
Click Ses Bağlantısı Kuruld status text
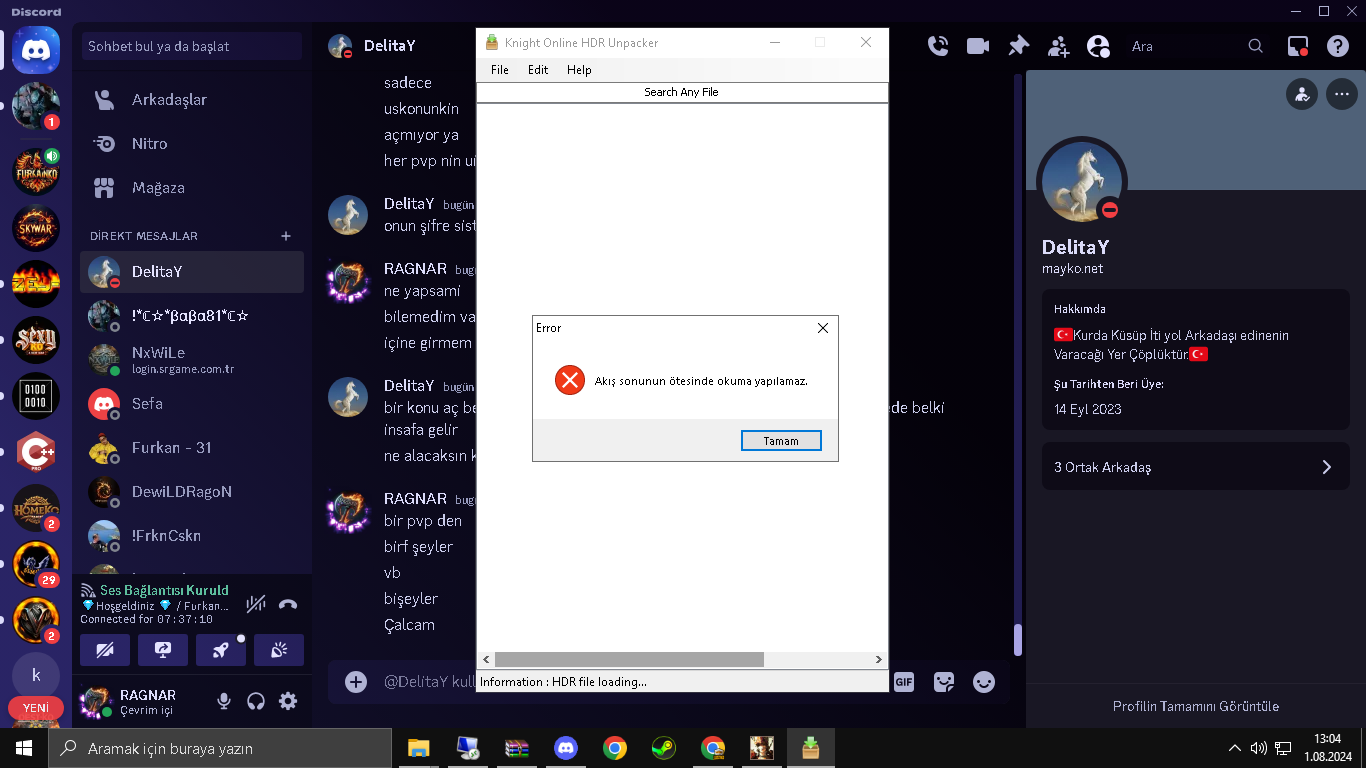pyautogui.click(x=164, y=590)
